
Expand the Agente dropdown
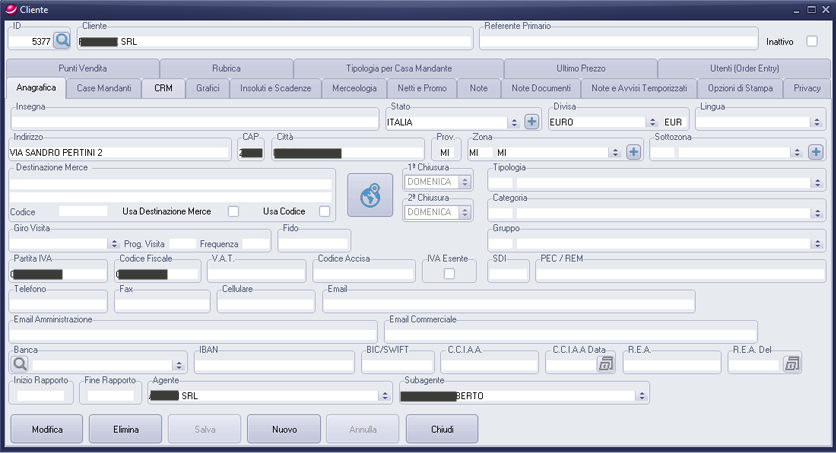coord(384,396)
